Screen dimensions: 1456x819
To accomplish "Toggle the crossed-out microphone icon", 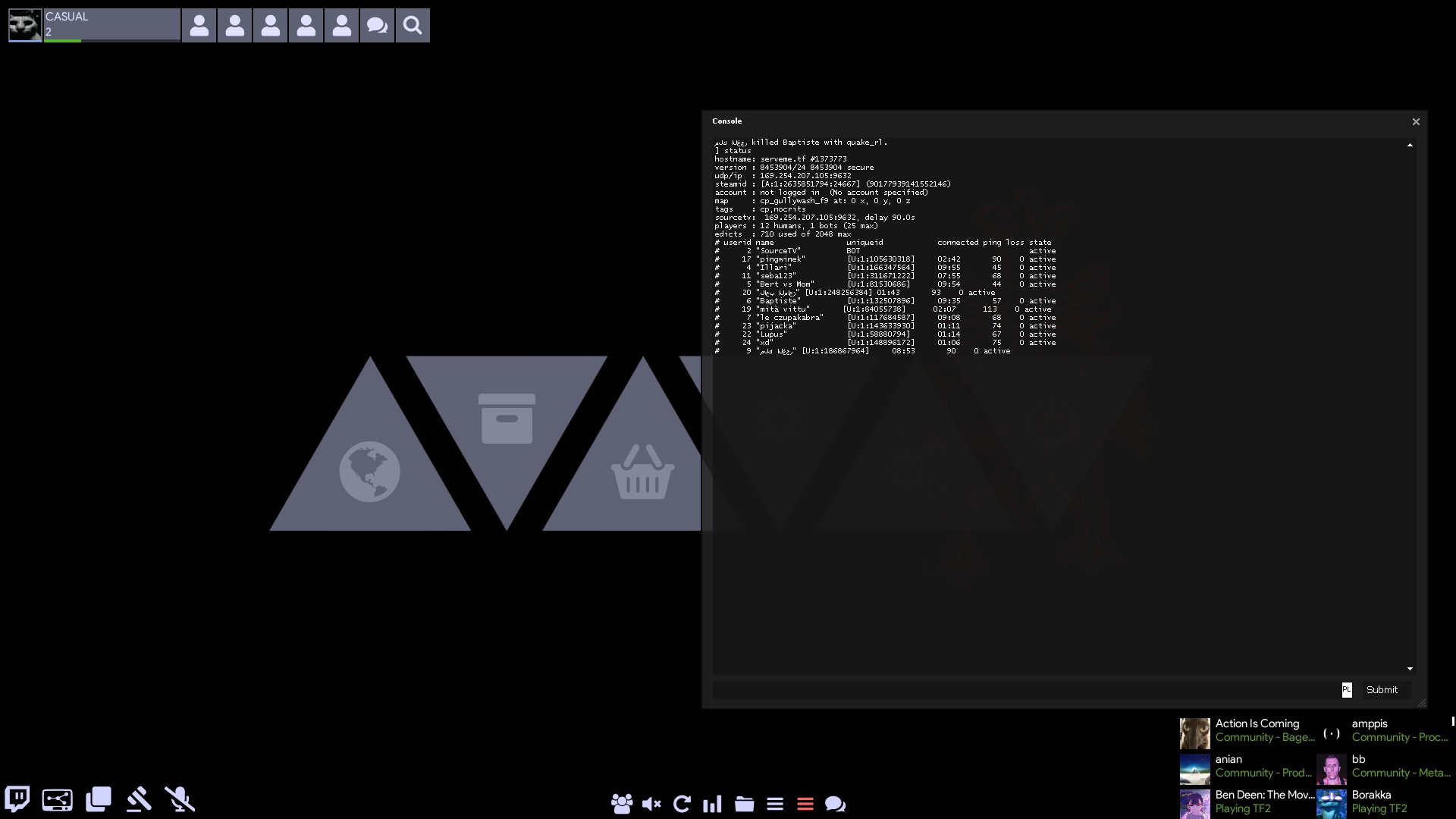I will tap(180, 799).
